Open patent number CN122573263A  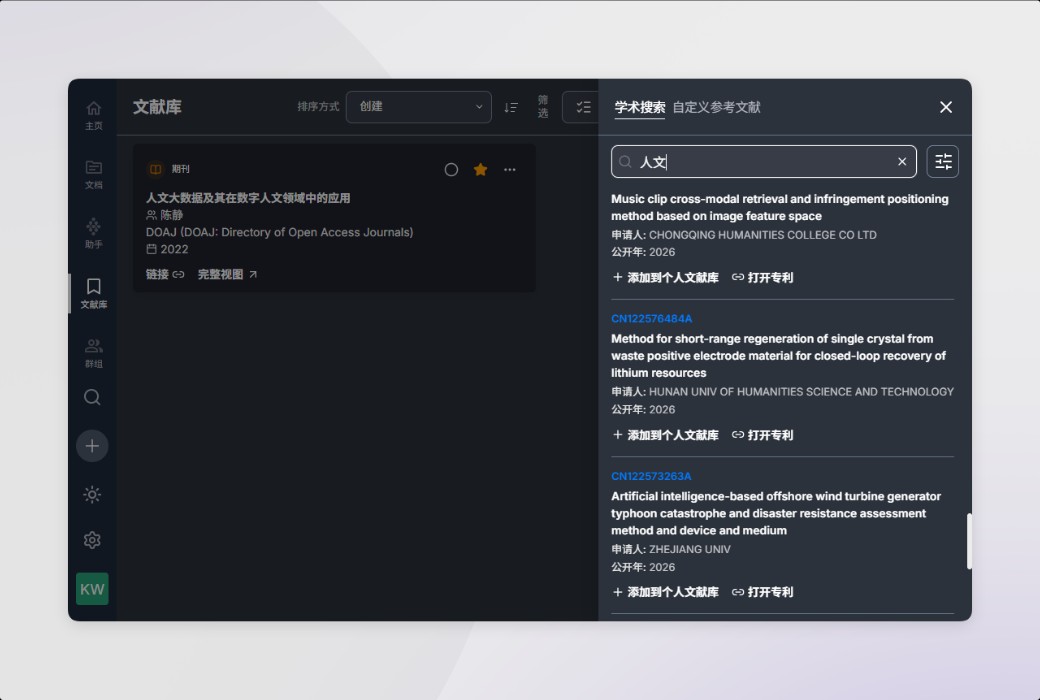(651, 476)
